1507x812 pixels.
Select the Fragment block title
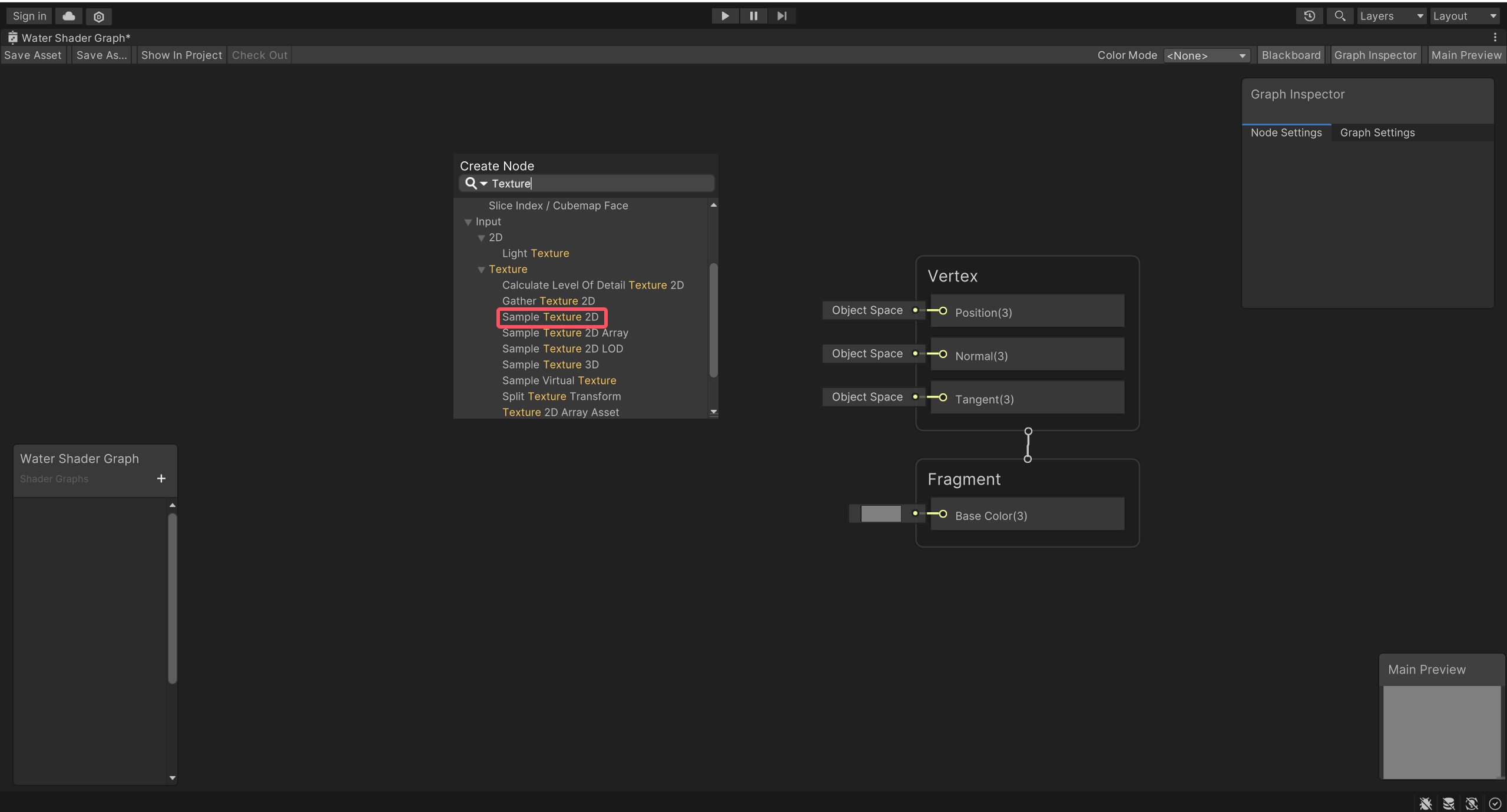pyautogui.click(x=963, y=479)
